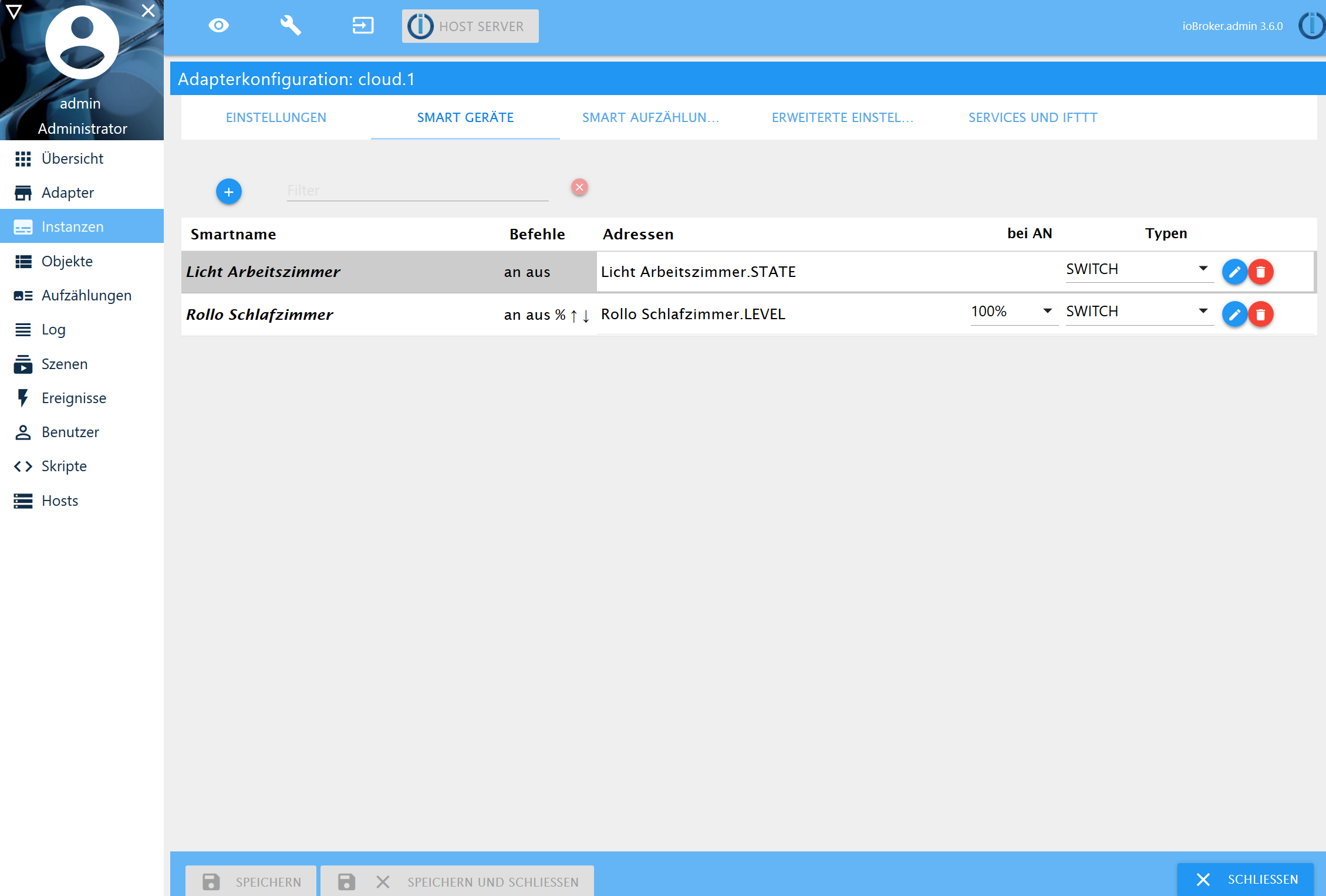Click the blue add device plus button
1326x896 pixels.
pos(228,192)
